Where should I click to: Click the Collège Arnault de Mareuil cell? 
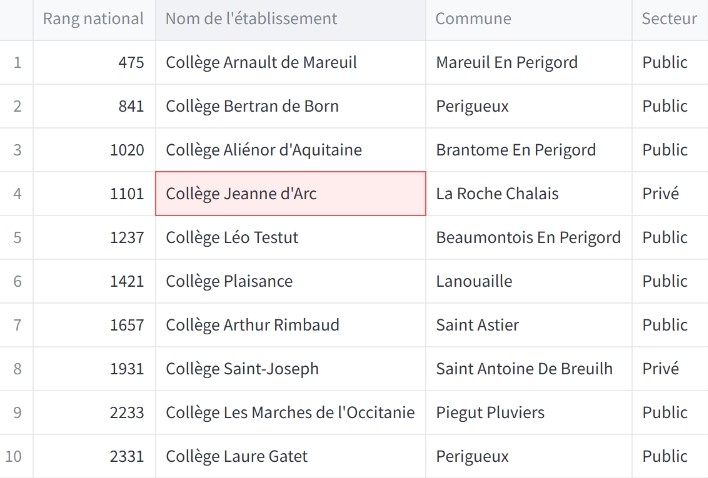point(261,62)
